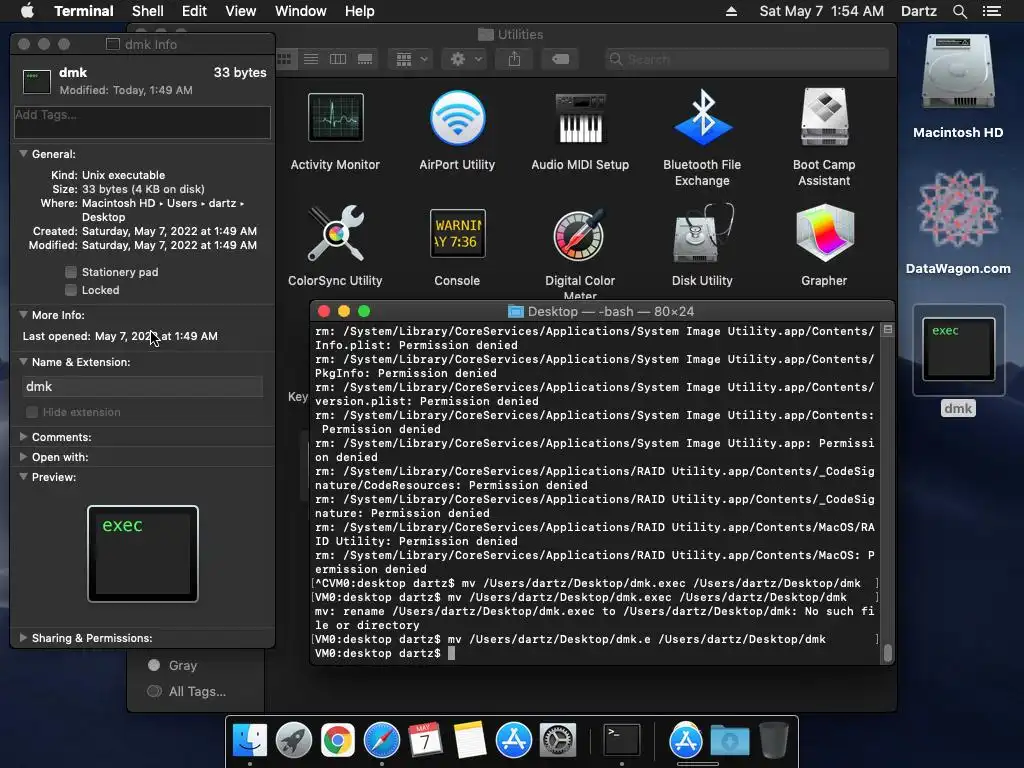Image resolution: width=1024 pixels, height=768 pixels.
Task: Open System Preferences from the Dock
Action: [x=557, y=741]
